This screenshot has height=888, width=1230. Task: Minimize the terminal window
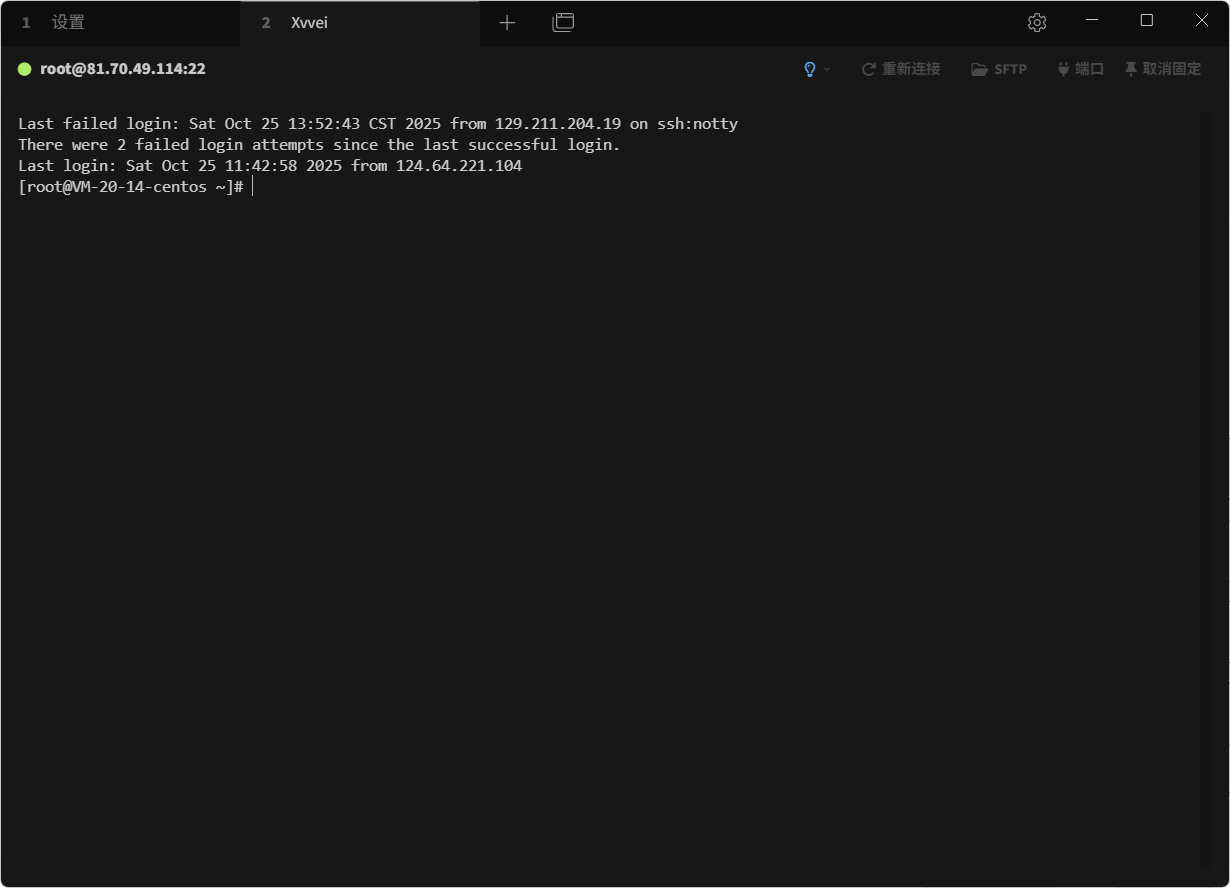click(1092, 20)
